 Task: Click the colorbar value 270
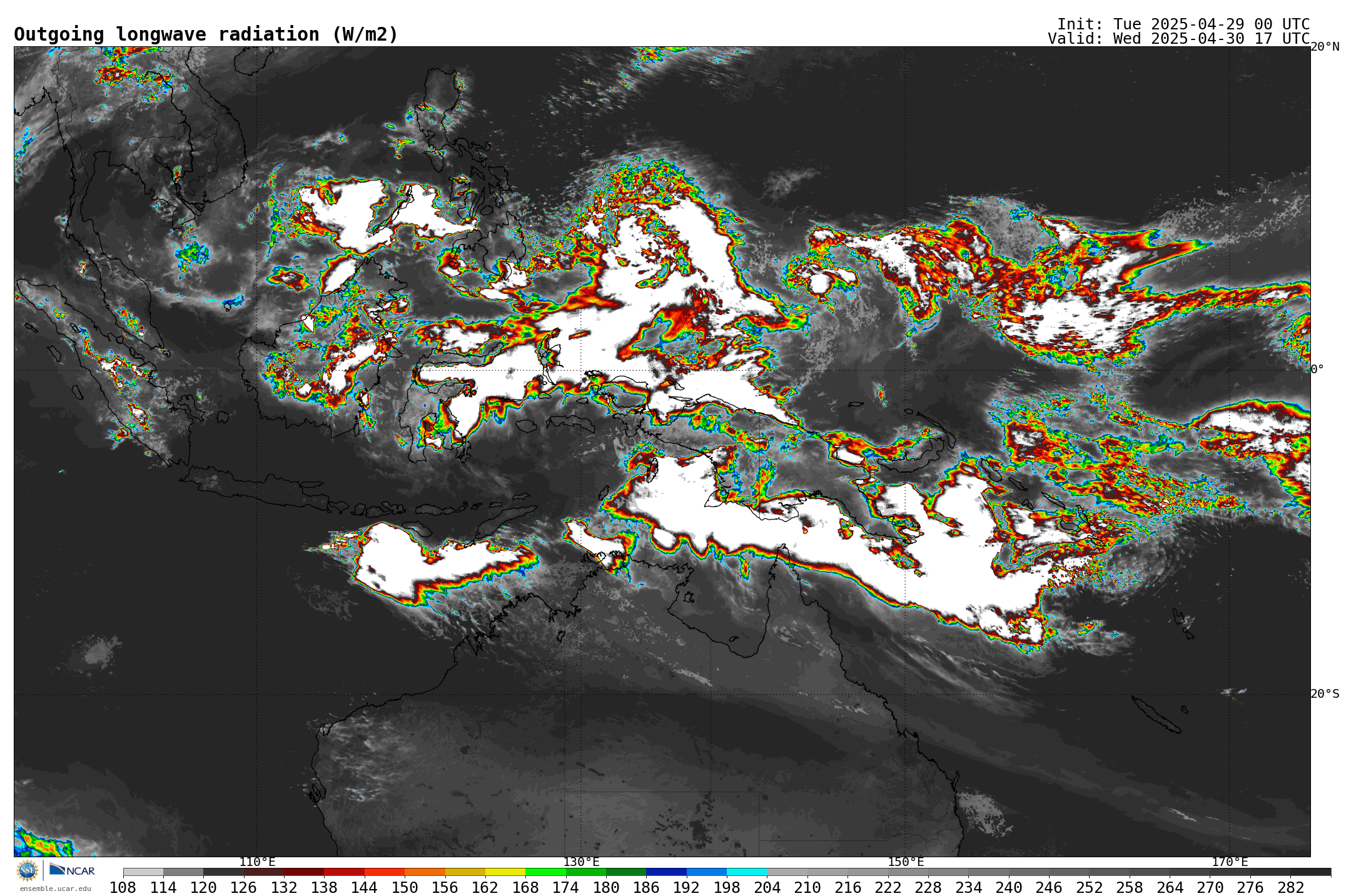click(x=1210, y=888)
